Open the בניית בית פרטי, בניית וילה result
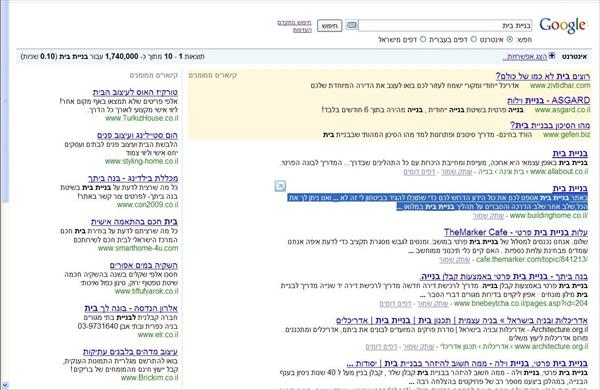This screenshot has width=600, height=390. click(x=467, y=363)
